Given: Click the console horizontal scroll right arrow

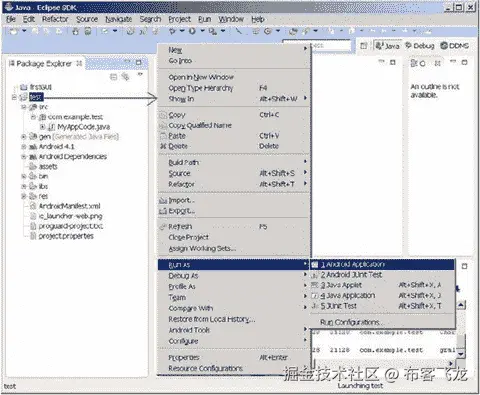Looking at the screenshot, I should 451,363.
